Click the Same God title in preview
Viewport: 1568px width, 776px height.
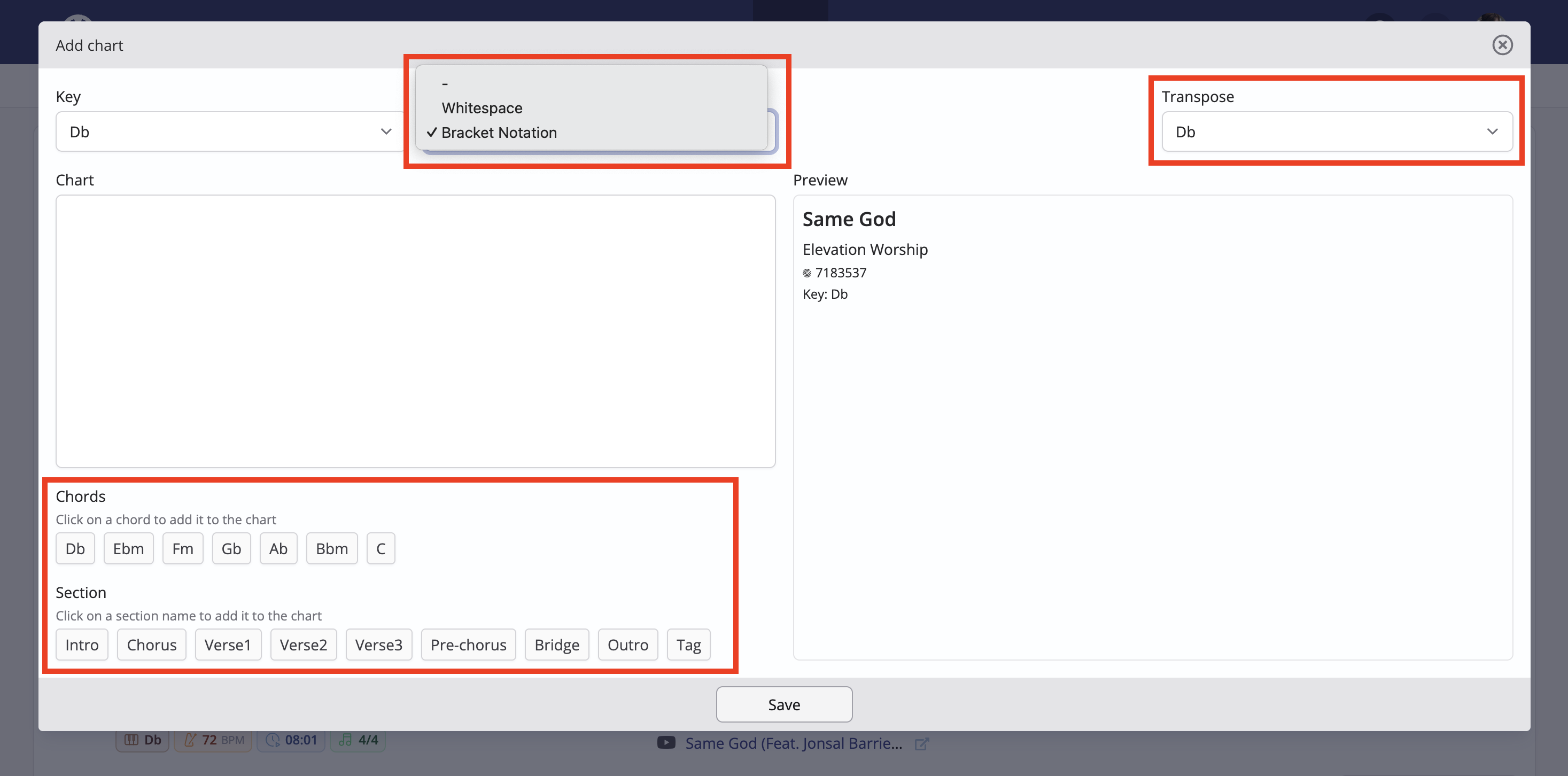point(849,219)
